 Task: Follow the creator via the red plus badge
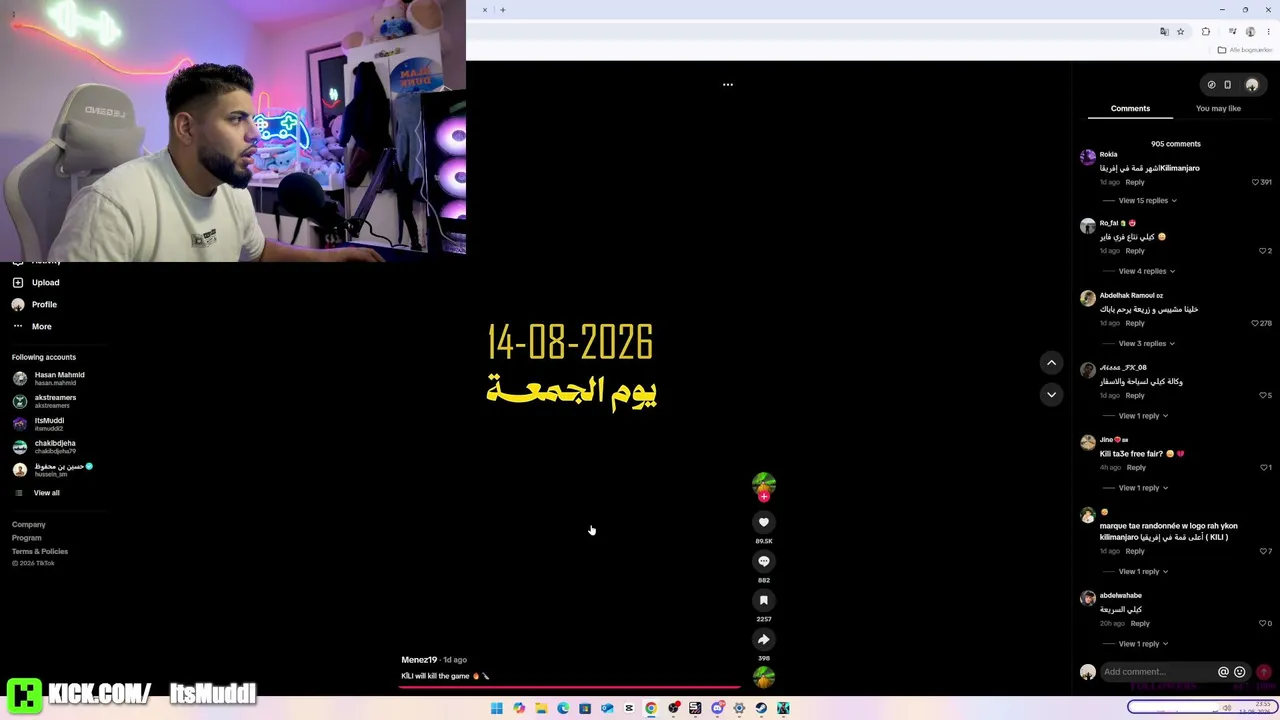pos(764,496)
